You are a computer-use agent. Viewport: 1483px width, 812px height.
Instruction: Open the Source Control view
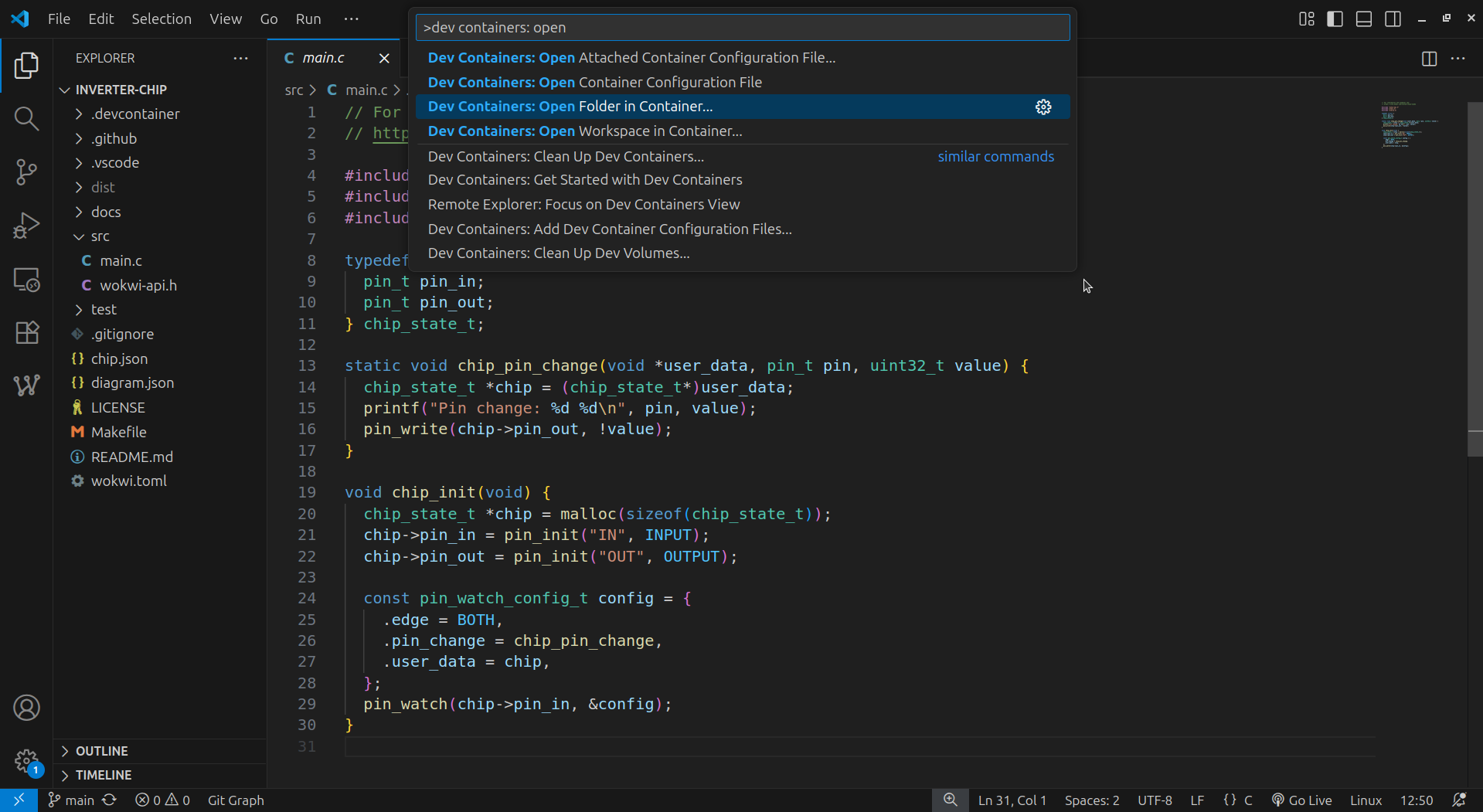coord(26,172)
